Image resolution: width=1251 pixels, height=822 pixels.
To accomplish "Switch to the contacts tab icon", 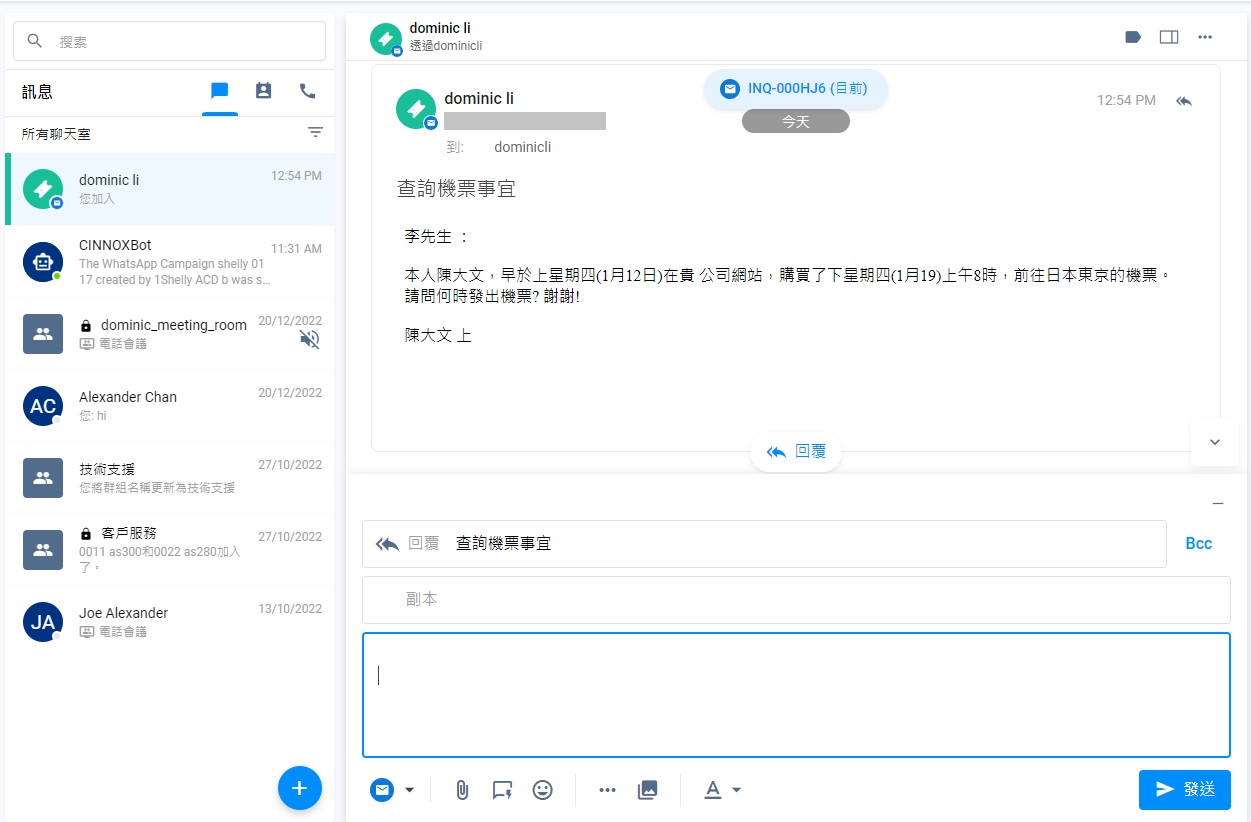I will (x=263, y=91).
